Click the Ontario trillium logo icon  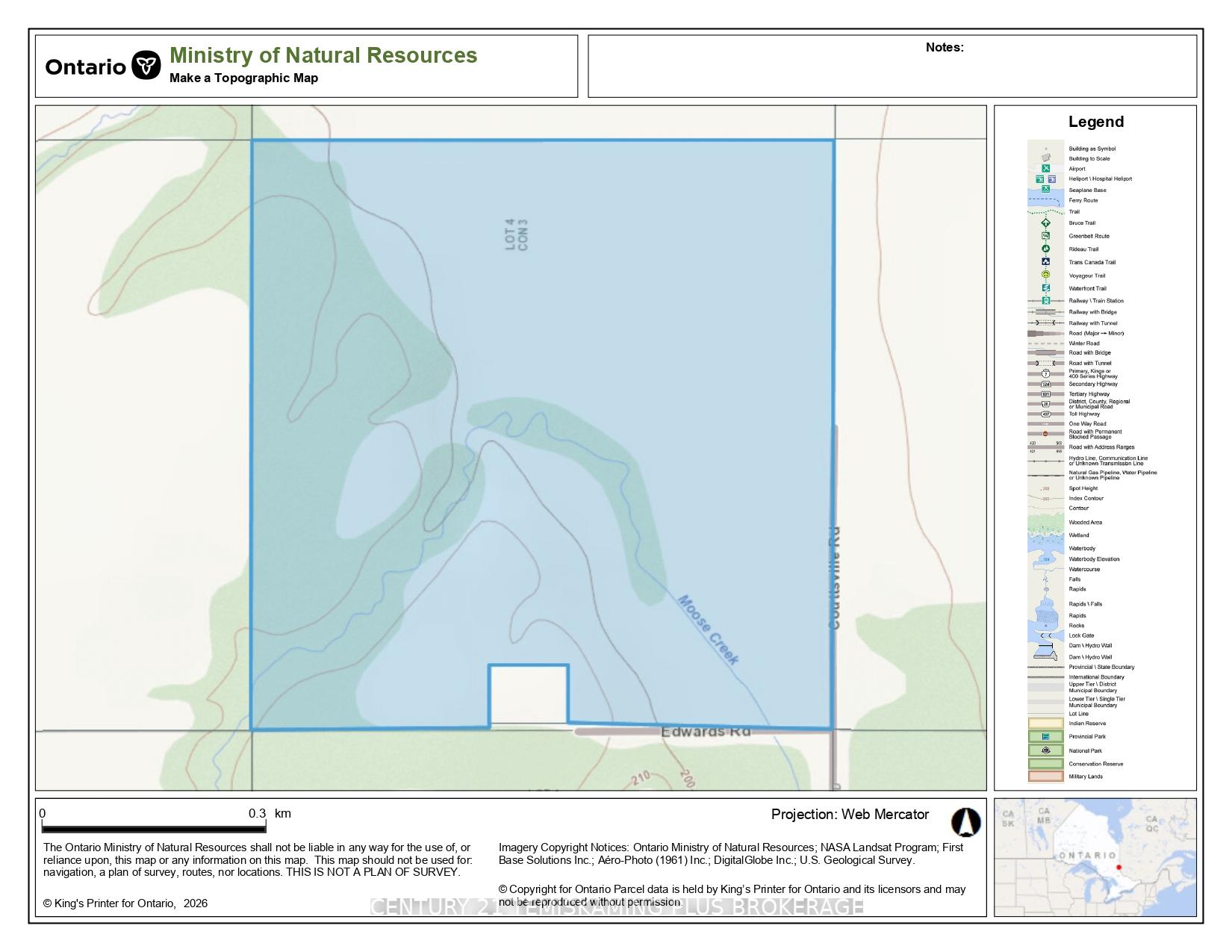click(146, 66)
